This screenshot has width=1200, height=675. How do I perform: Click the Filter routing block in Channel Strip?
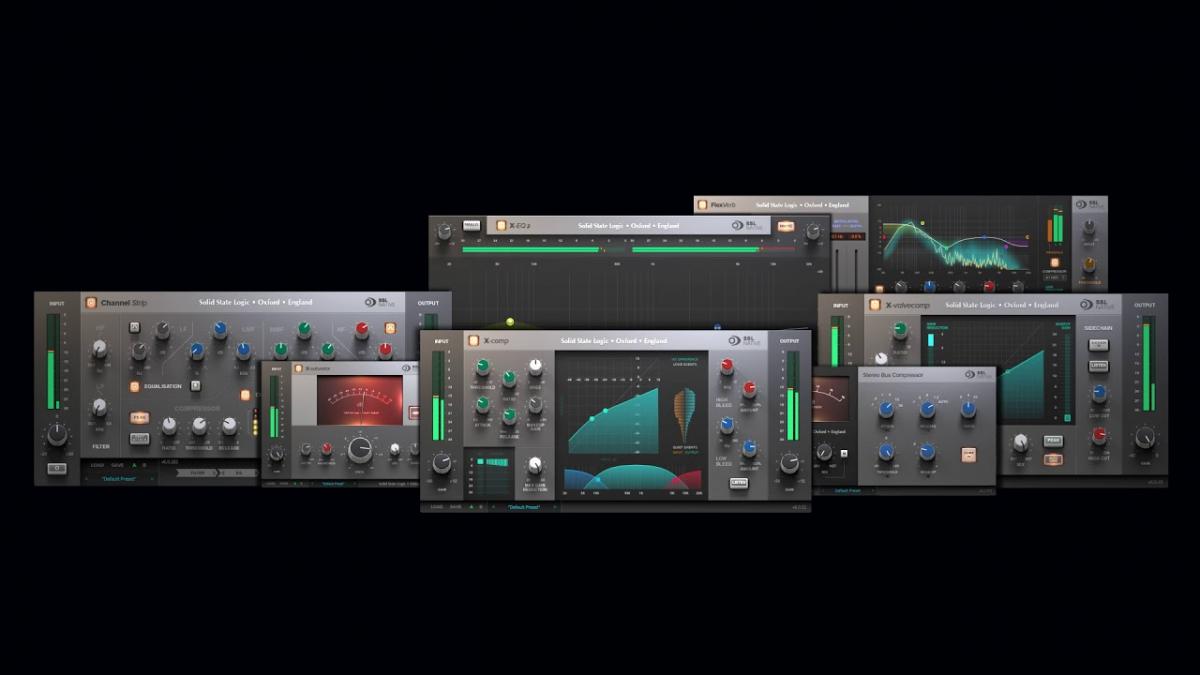tap(198, 472)
